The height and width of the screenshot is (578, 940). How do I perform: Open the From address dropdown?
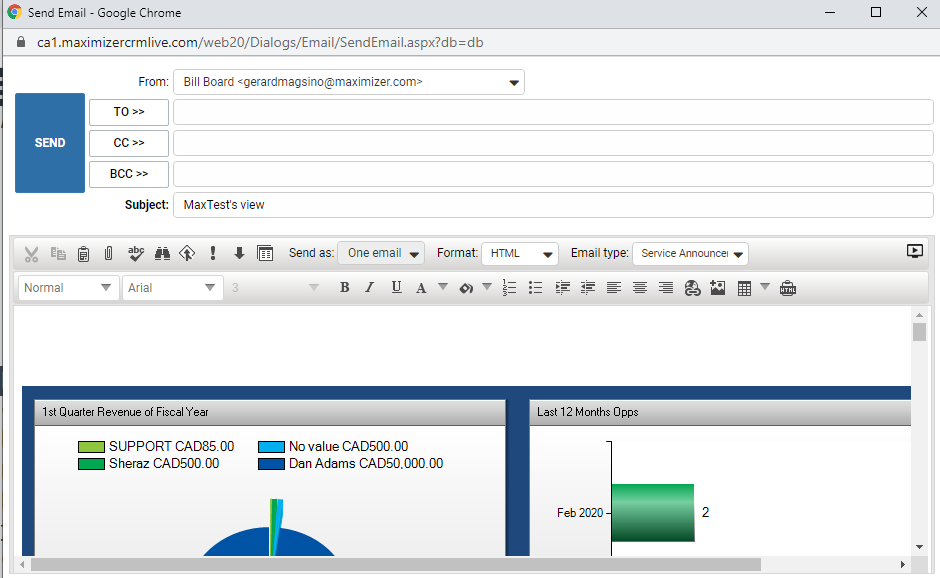349,82
